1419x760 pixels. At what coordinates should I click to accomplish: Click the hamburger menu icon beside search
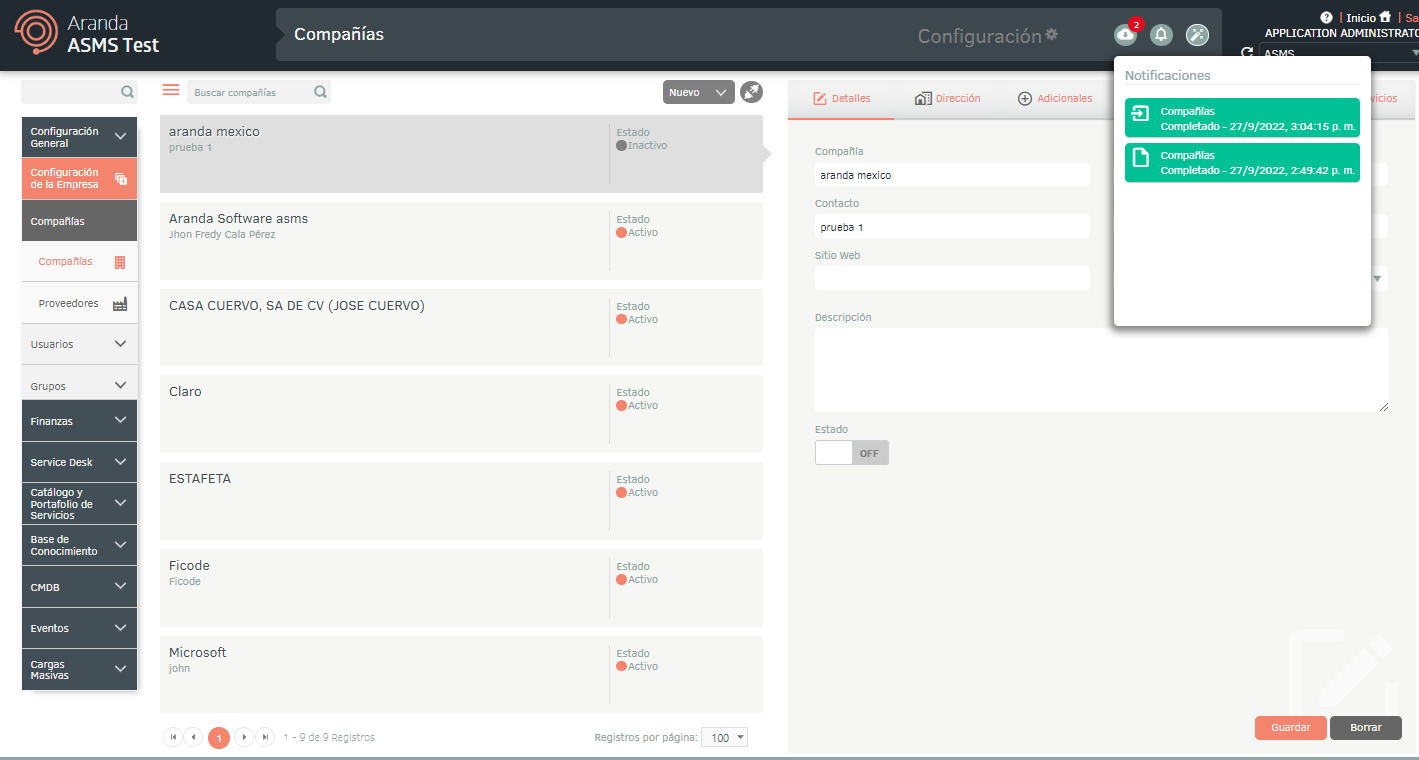[171, 91]
